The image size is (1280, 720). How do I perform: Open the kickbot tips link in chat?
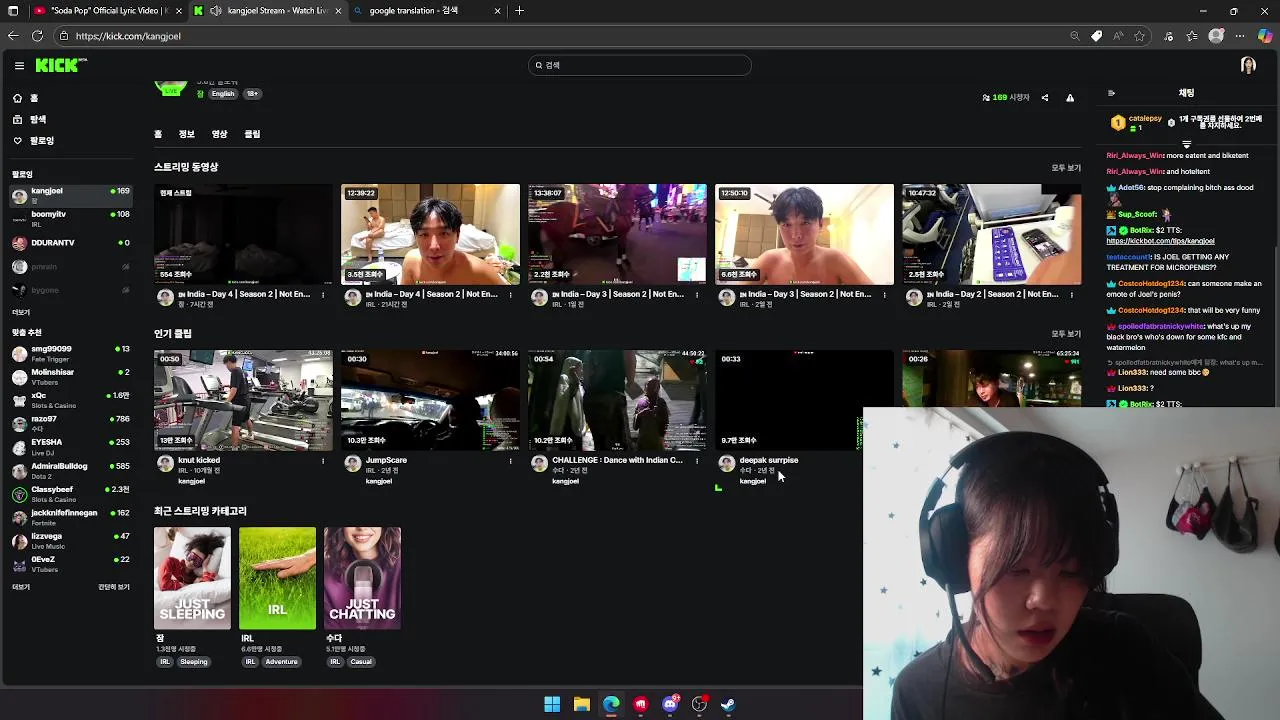[1160, 241]
